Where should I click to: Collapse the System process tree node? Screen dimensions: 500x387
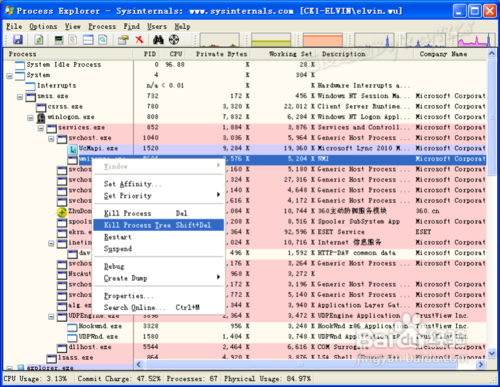click(10, 76)
